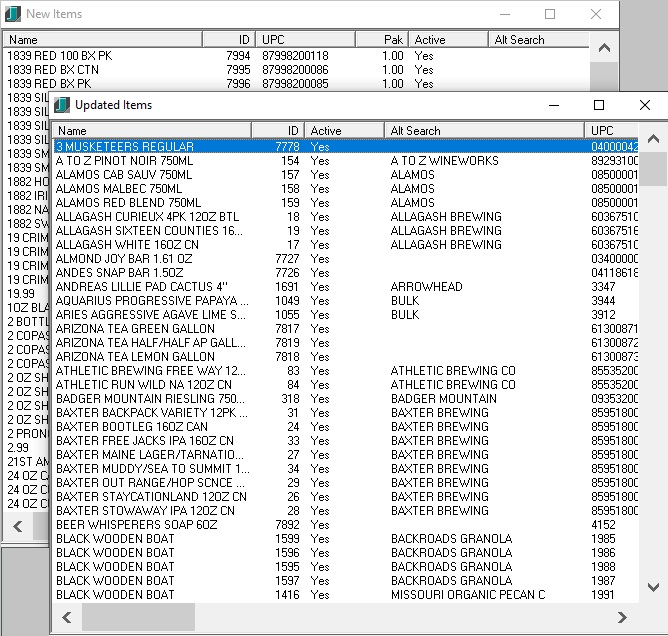Select 1839 RED BX PK in New Items
Screen dimensions: 668x636
pos(49,84)
